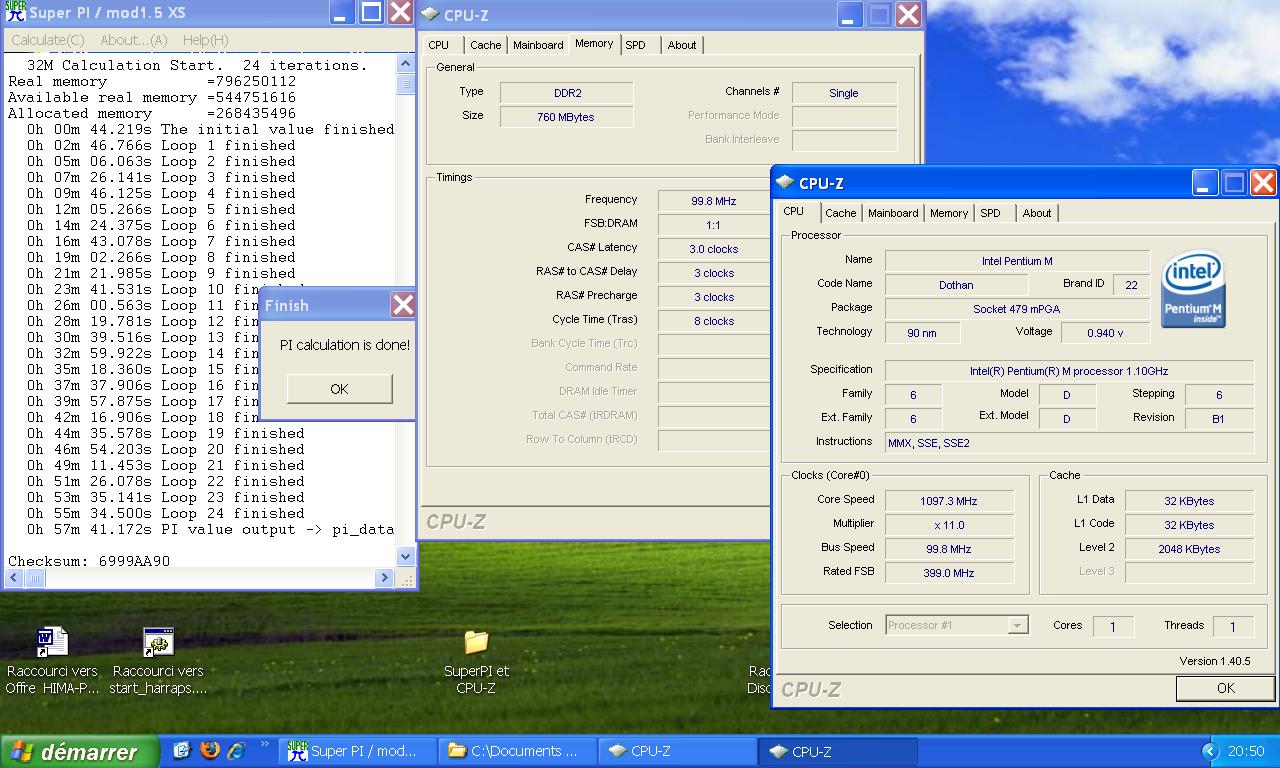Close the Super PI window
This screenshot has width=1280, height=768.
[x=400, y=12]
